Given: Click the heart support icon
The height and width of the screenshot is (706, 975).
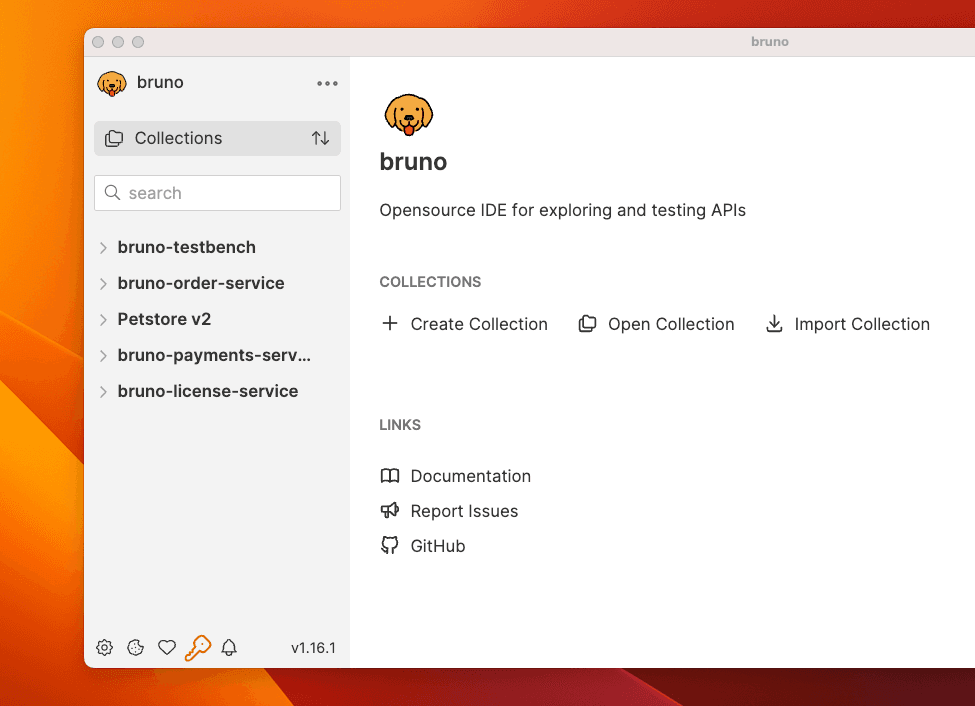Looking at the screenshot, I should point(167,648).
